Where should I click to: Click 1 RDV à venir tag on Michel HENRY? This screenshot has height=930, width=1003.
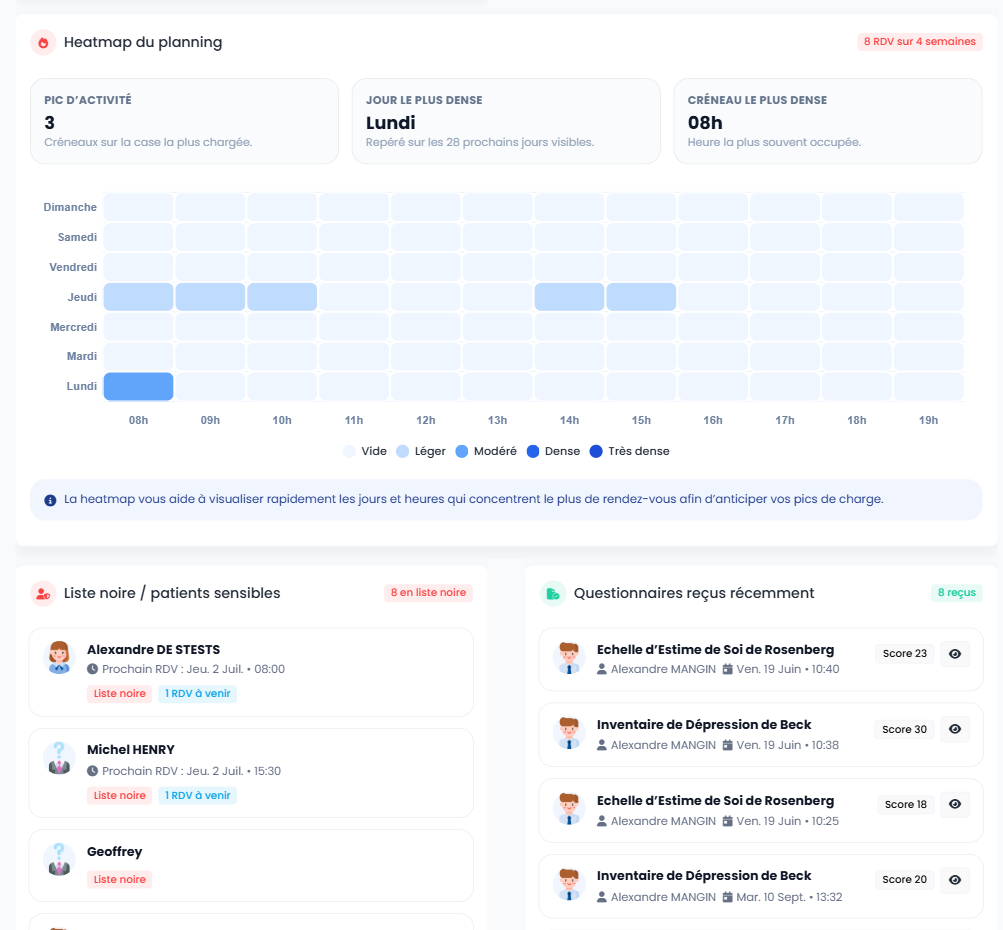[198, 796]
